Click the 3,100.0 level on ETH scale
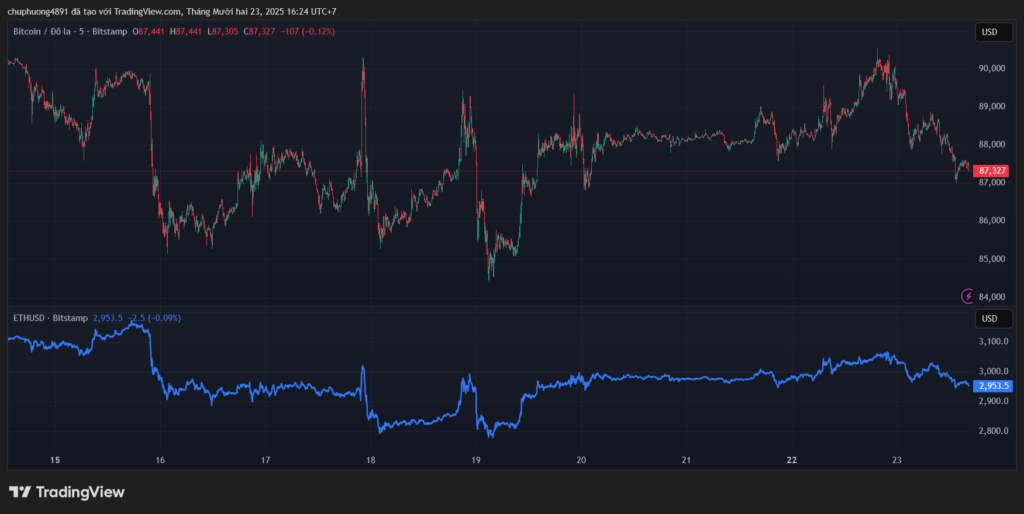Viewport: 1024px width, 514px height. coord(991,341)
